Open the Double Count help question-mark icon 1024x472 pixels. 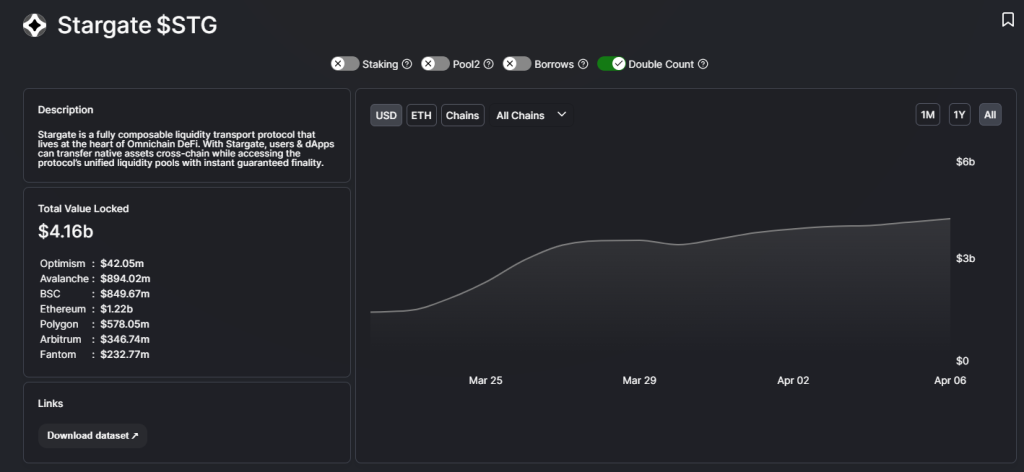click(x=703, y=64)
